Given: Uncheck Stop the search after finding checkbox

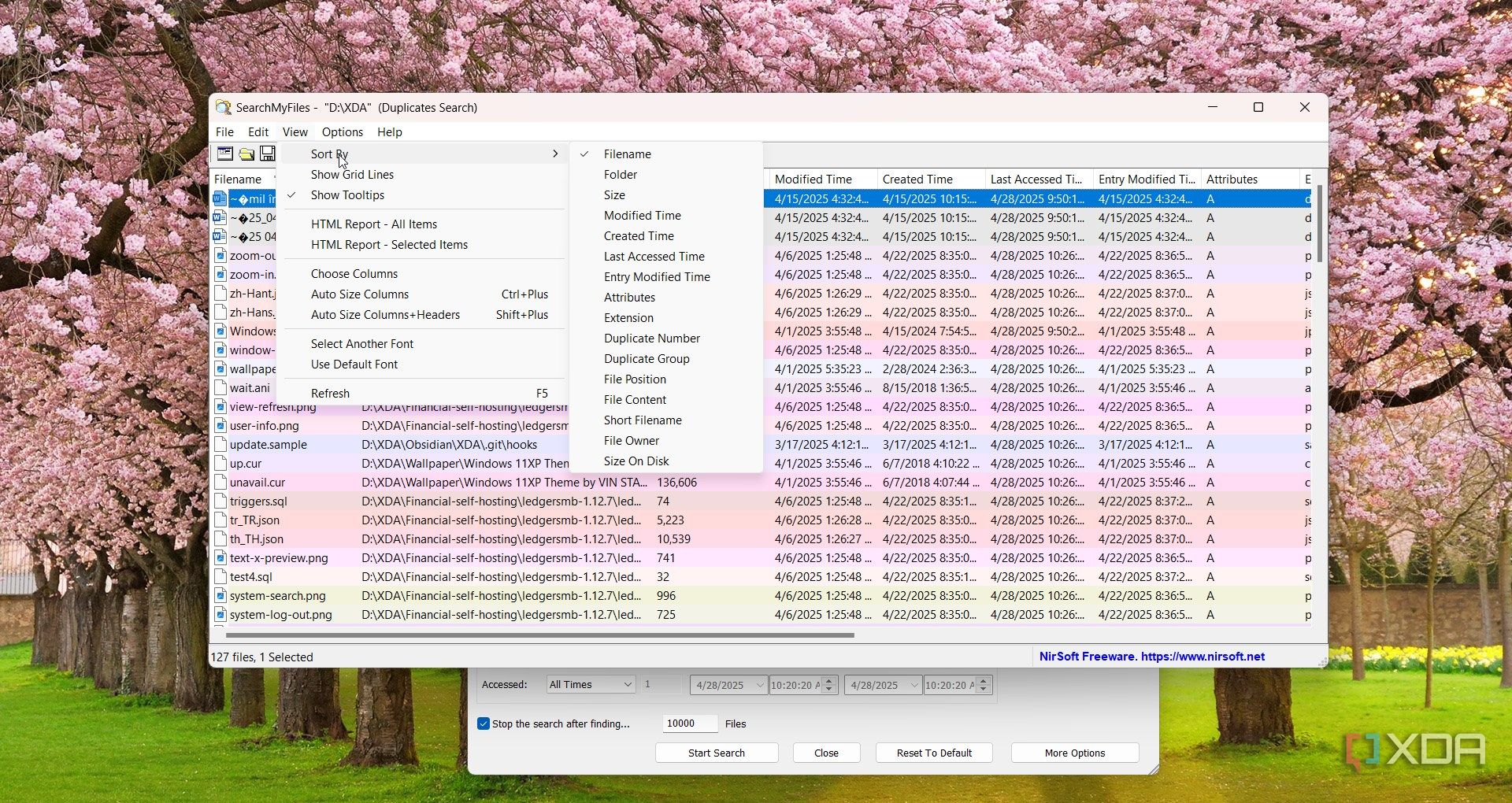Looking at the screenshot, I should pyautogui.click(x=484, y=723).
